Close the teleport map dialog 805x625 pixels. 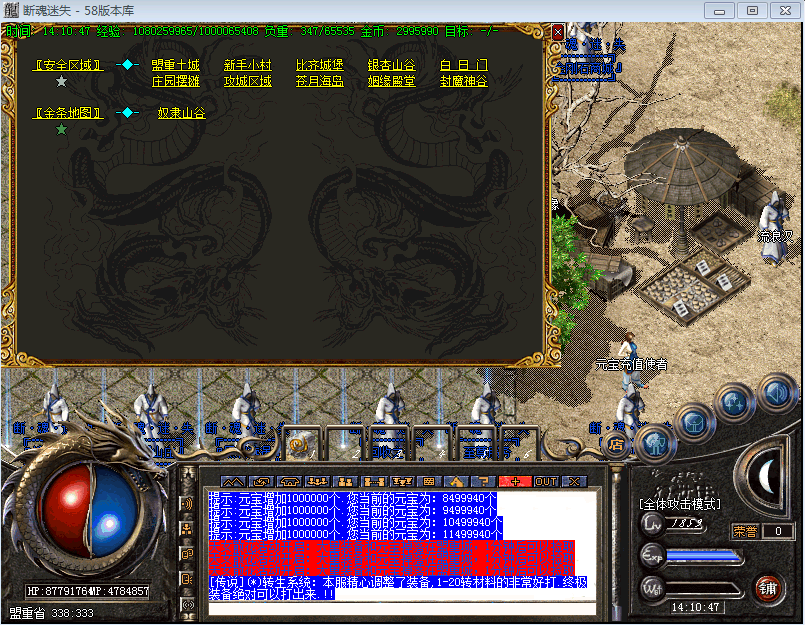[x=558, y=32]
